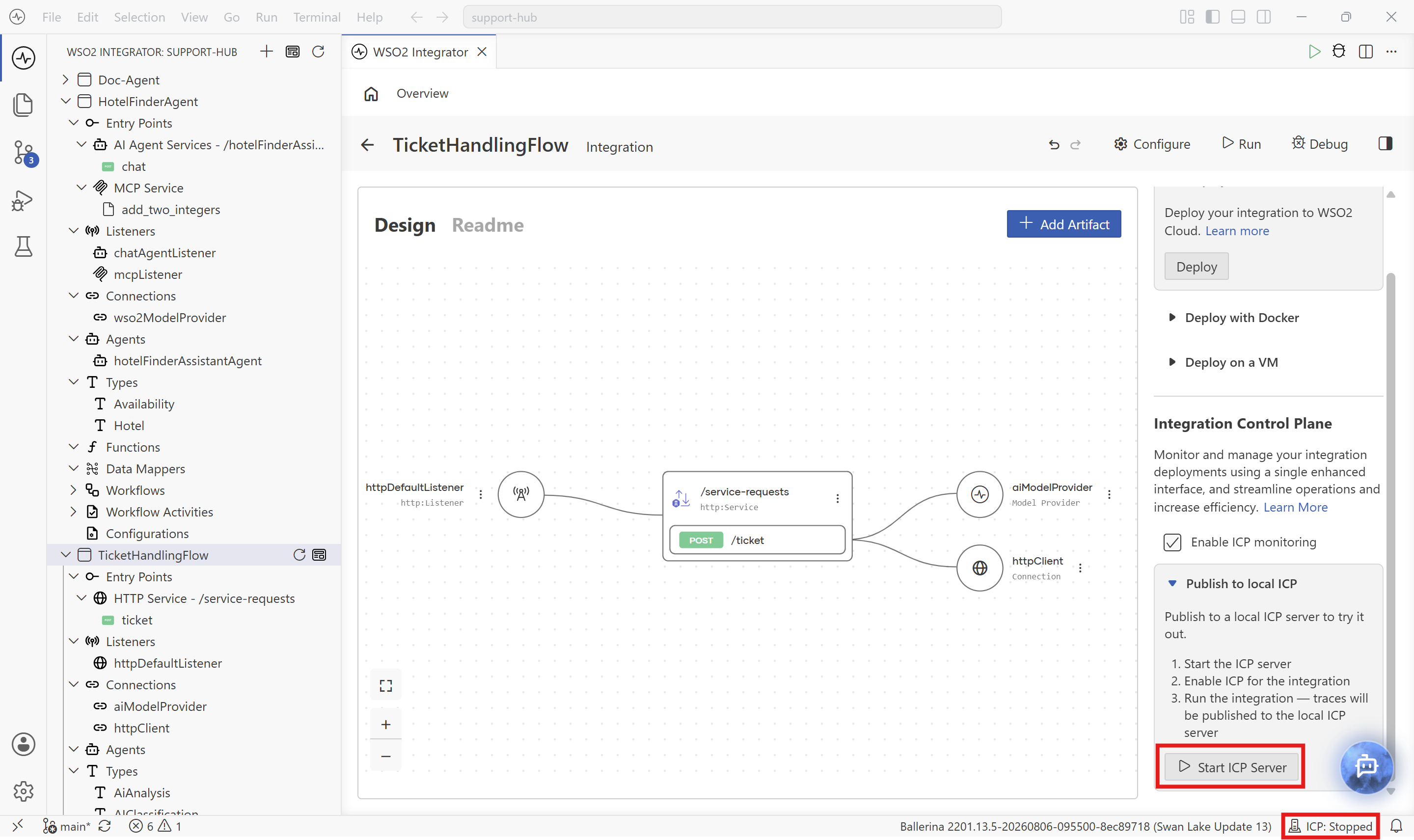Click the support-hub search field
1414x840 pixels.
[x=732, y=17]
